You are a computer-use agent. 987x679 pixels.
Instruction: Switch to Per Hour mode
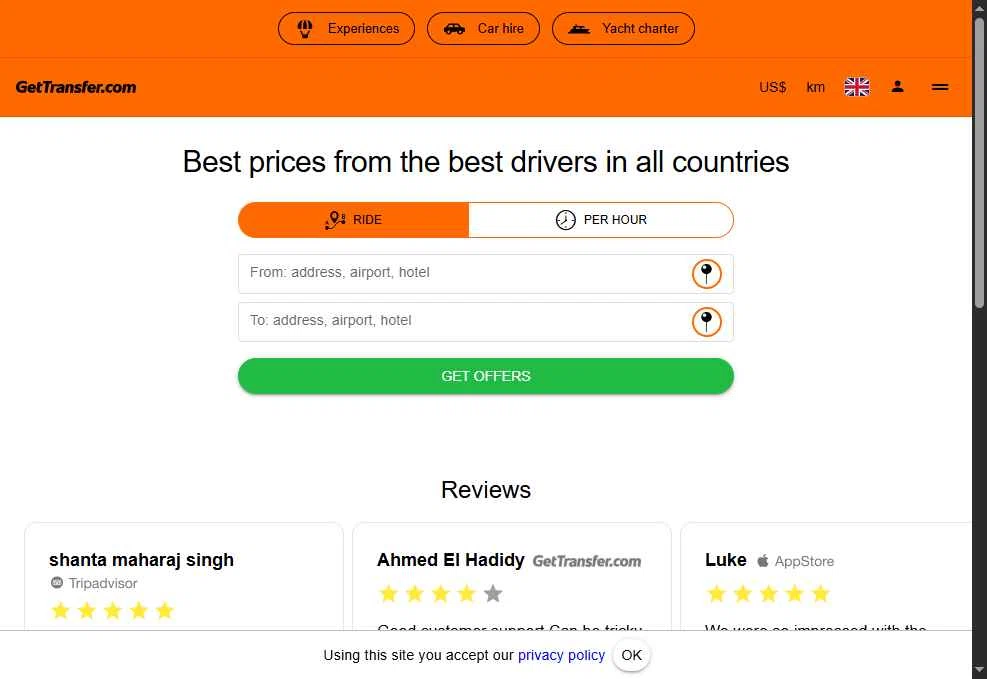pos(601,220)
